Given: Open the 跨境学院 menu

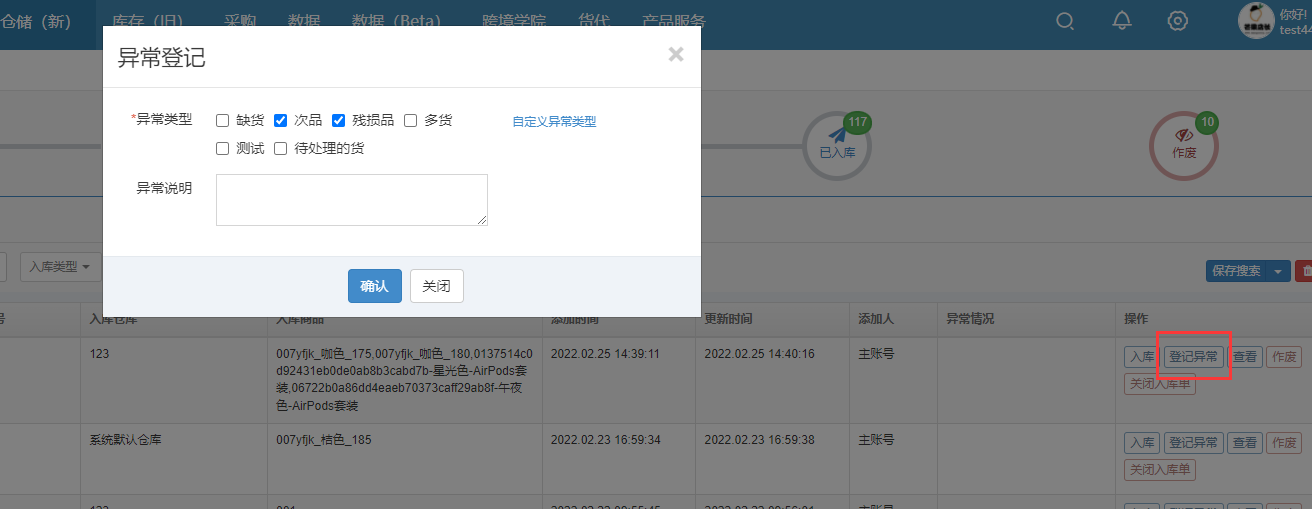Looking at the screenshot, I should coord(514,22).
